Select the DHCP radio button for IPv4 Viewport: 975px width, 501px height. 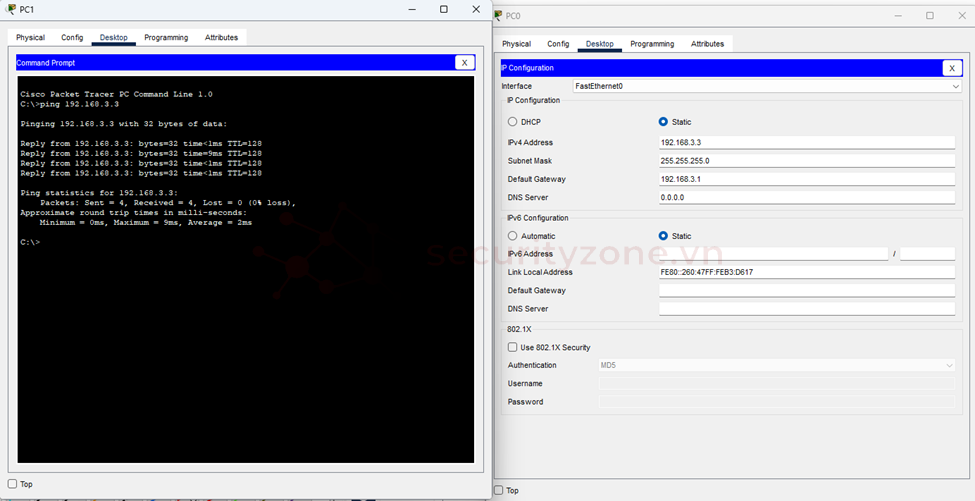pos(512,122)
